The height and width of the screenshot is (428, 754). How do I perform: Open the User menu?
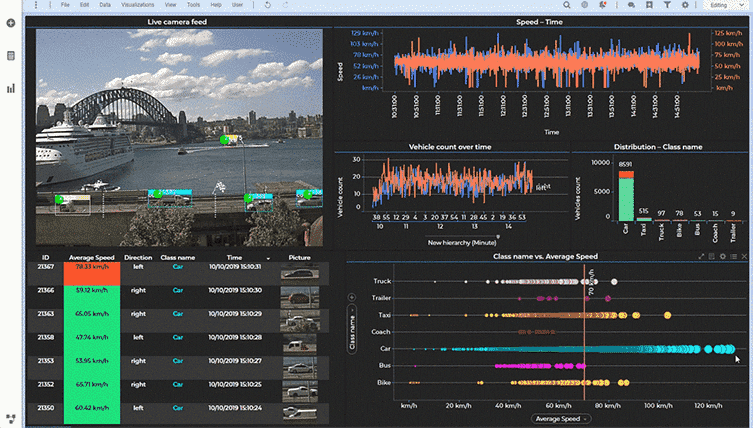[x=238, y=5]
